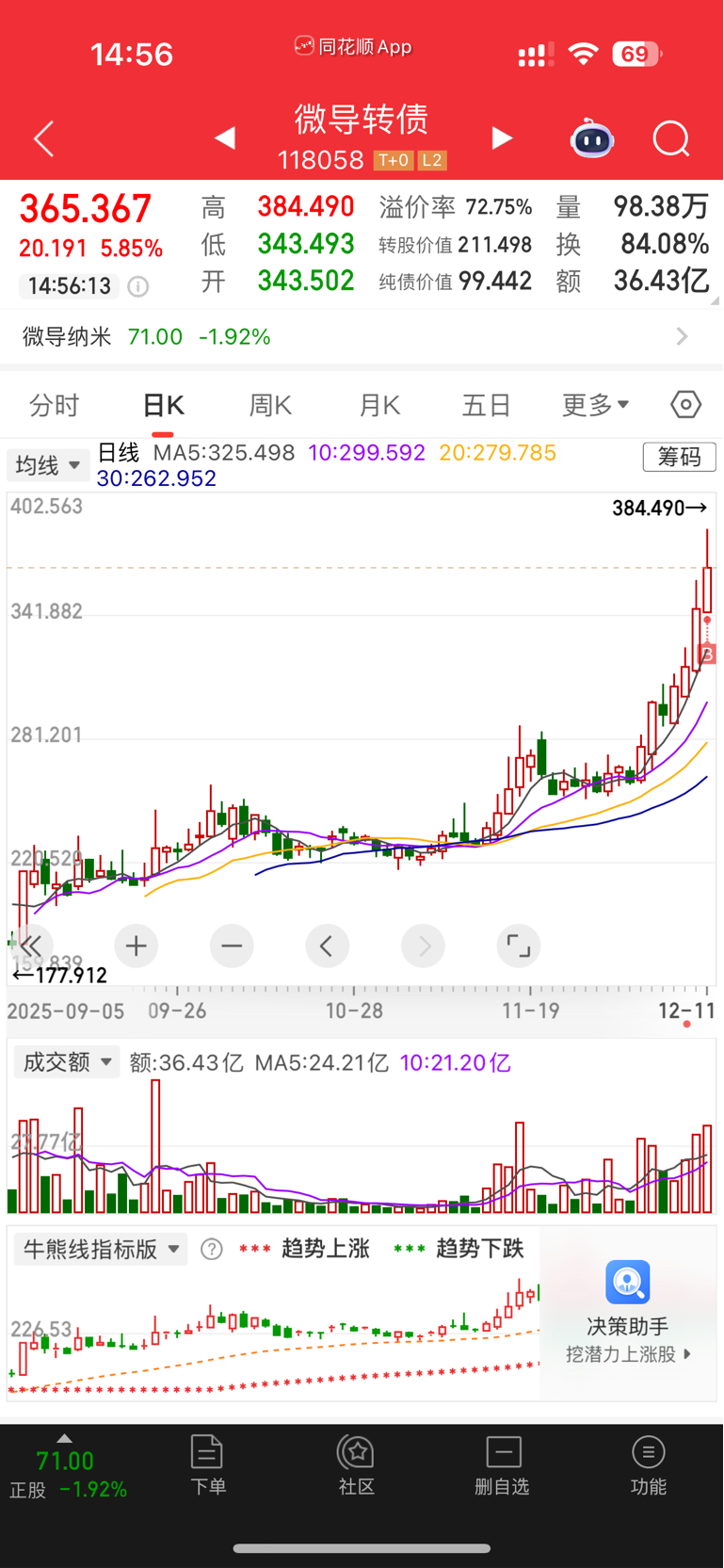Tap the 趋势下跌 legend

point(479,1249)
